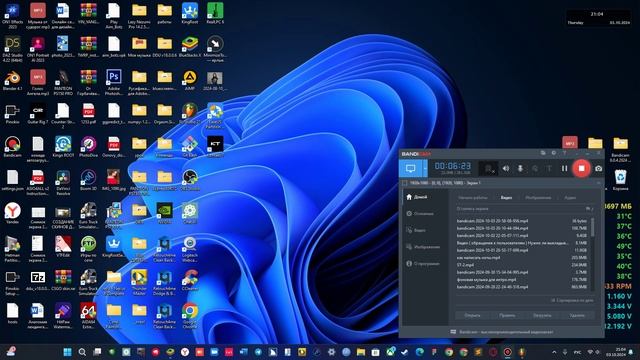Open Settings gear on the taskbar

331,352
